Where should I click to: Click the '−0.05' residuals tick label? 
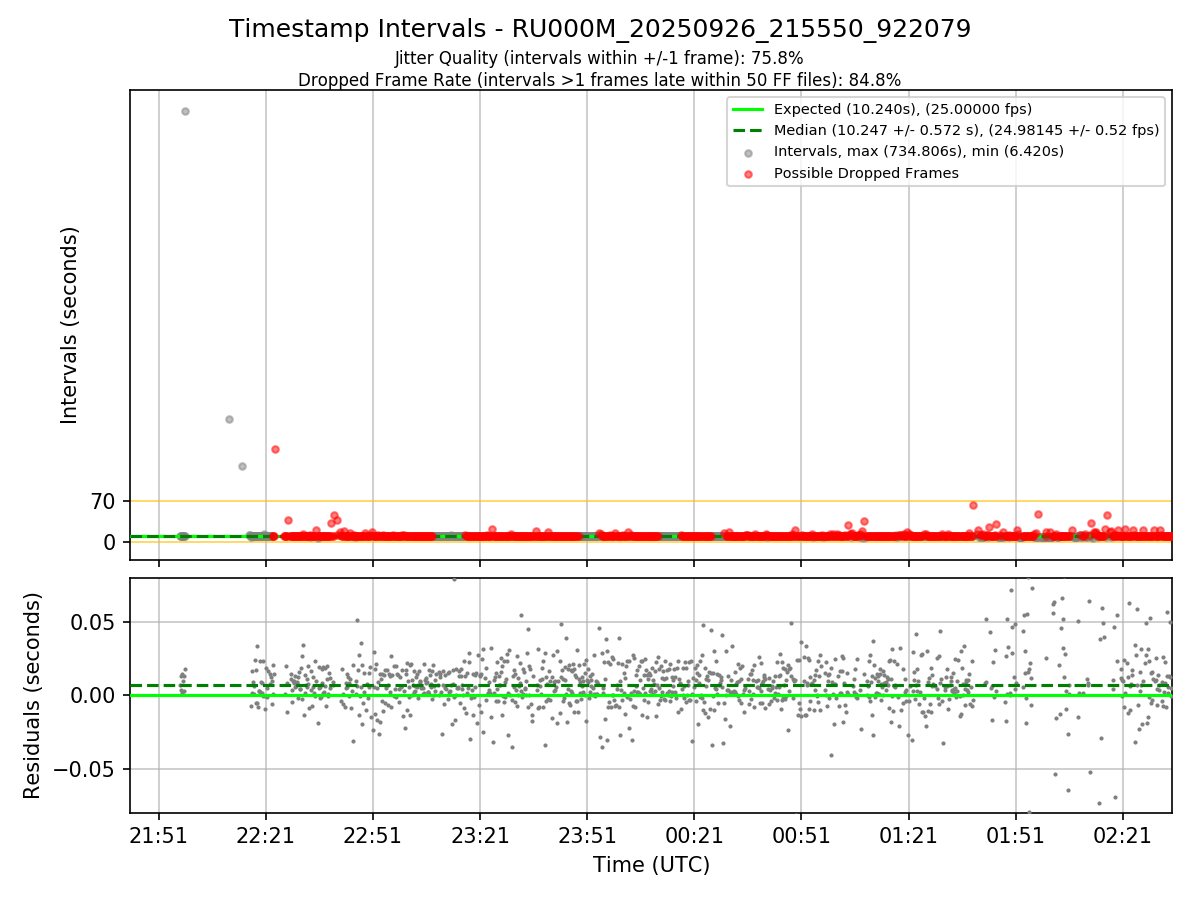point(86,769)
